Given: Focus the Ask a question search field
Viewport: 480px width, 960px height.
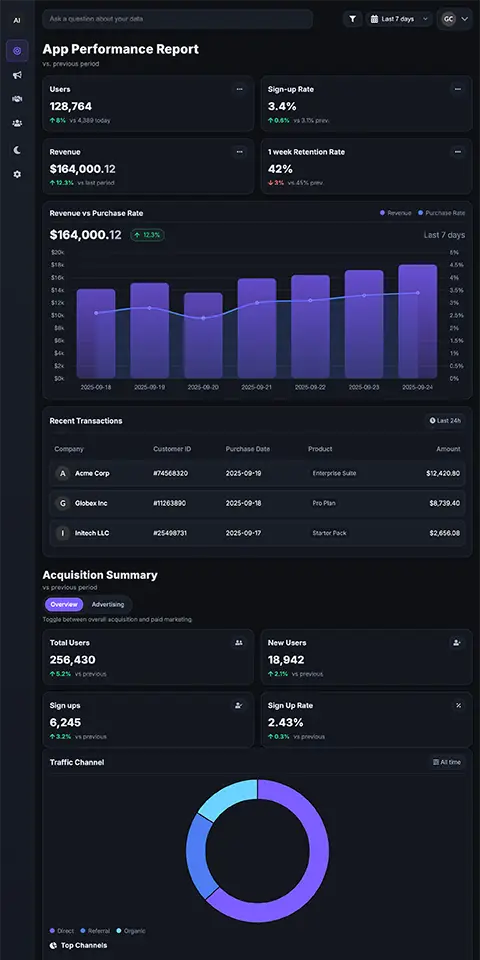Looking at the screenshot, I should (x=178, y=19).
